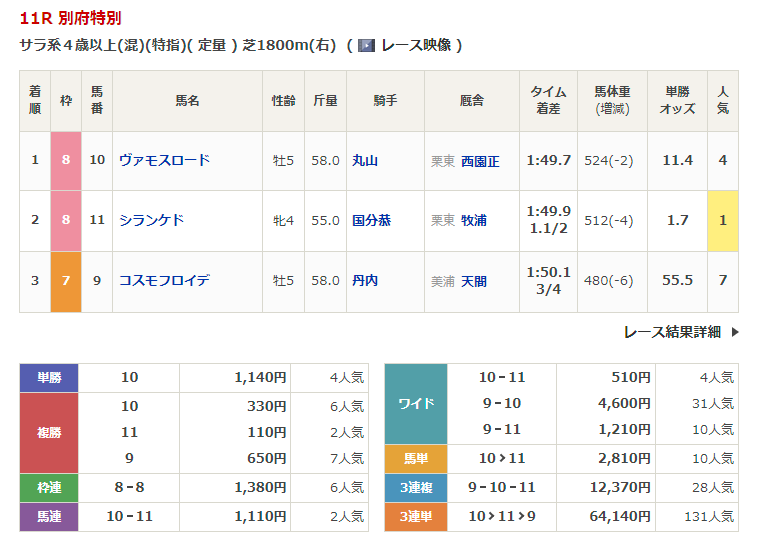Image resolution: width=764 pixels, height=541 pixels.
Task: Open horse シランケド profile
Action: click(151, 220)
